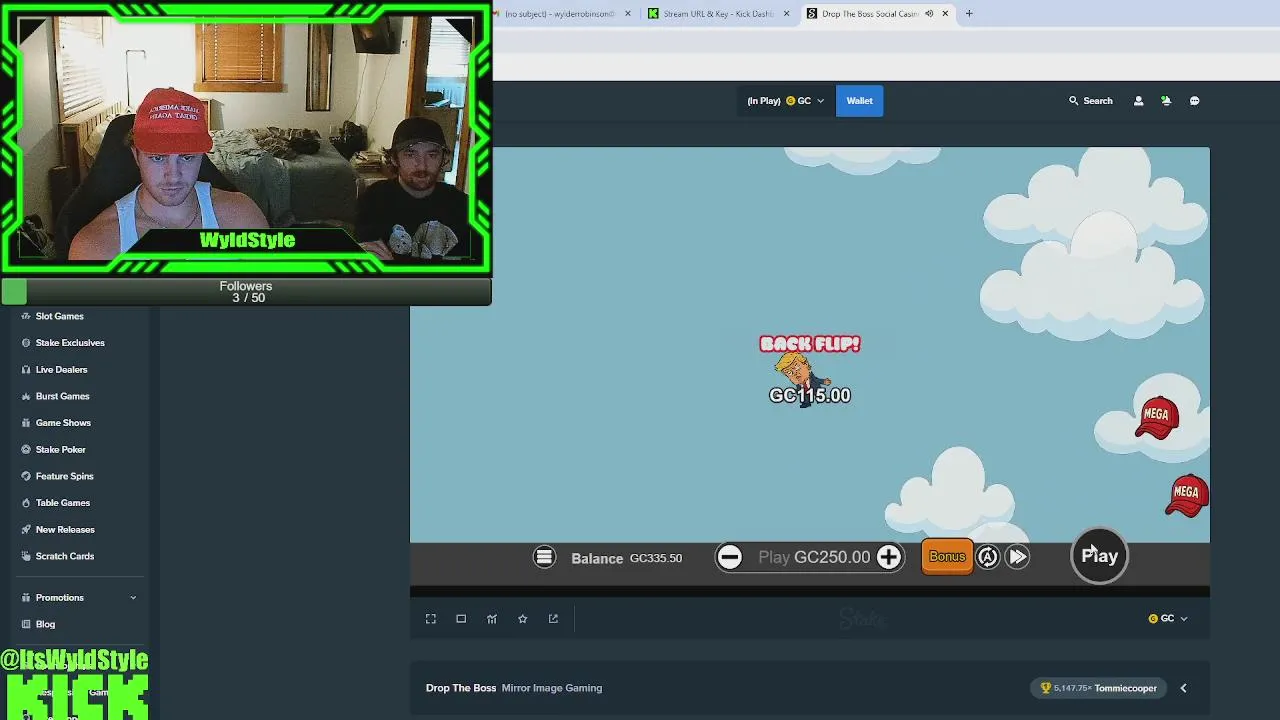Click the upper MEGA cap in game

click(1157, 418)
